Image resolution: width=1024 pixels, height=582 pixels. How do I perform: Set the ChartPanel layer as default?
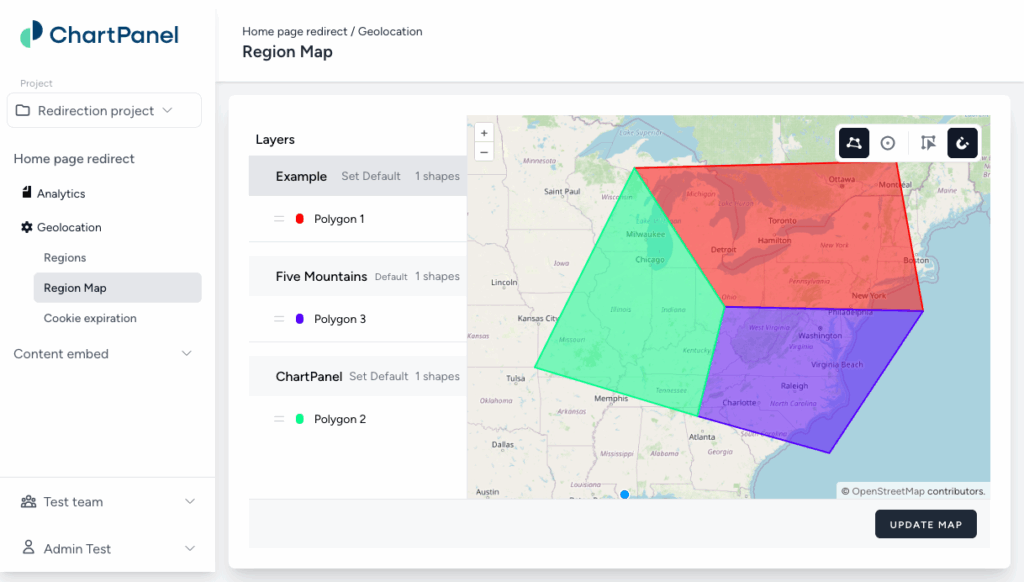pyautogui.click(x=379, y=376)
